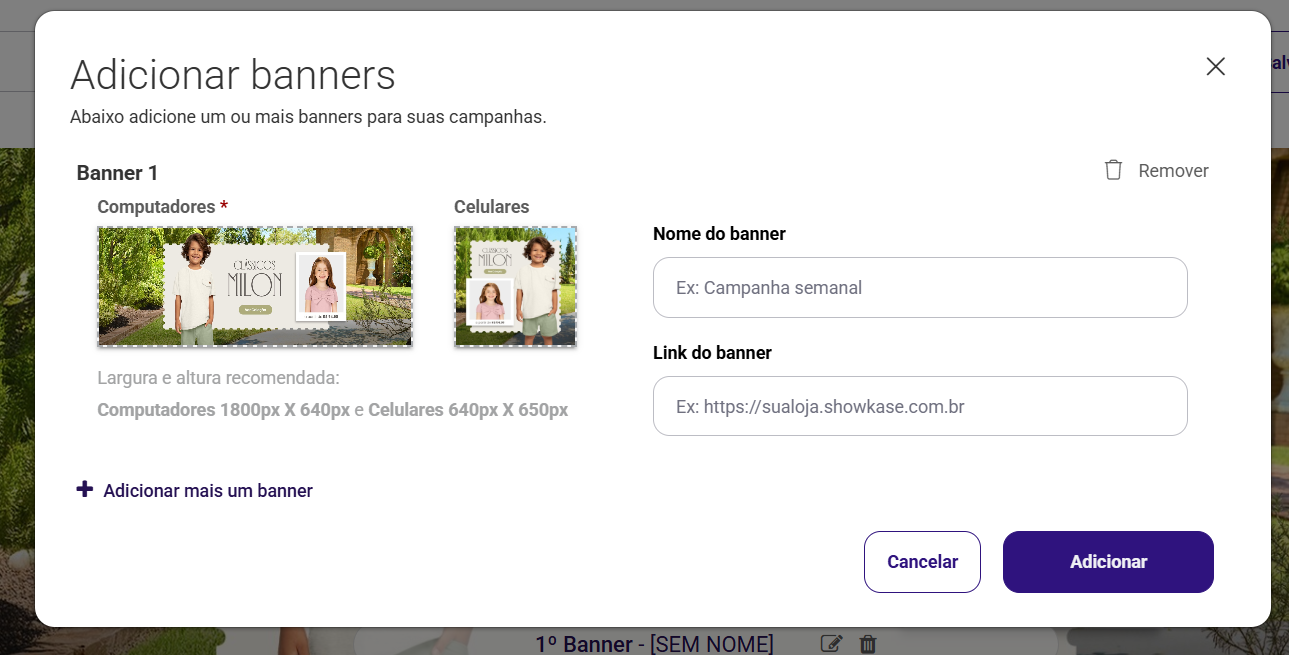Image resolution: width=1289 pixels, height=655 pixels.
Task: Click Adicionar mais um banner link
Action: pyautogui.click(x=208, y=491)
